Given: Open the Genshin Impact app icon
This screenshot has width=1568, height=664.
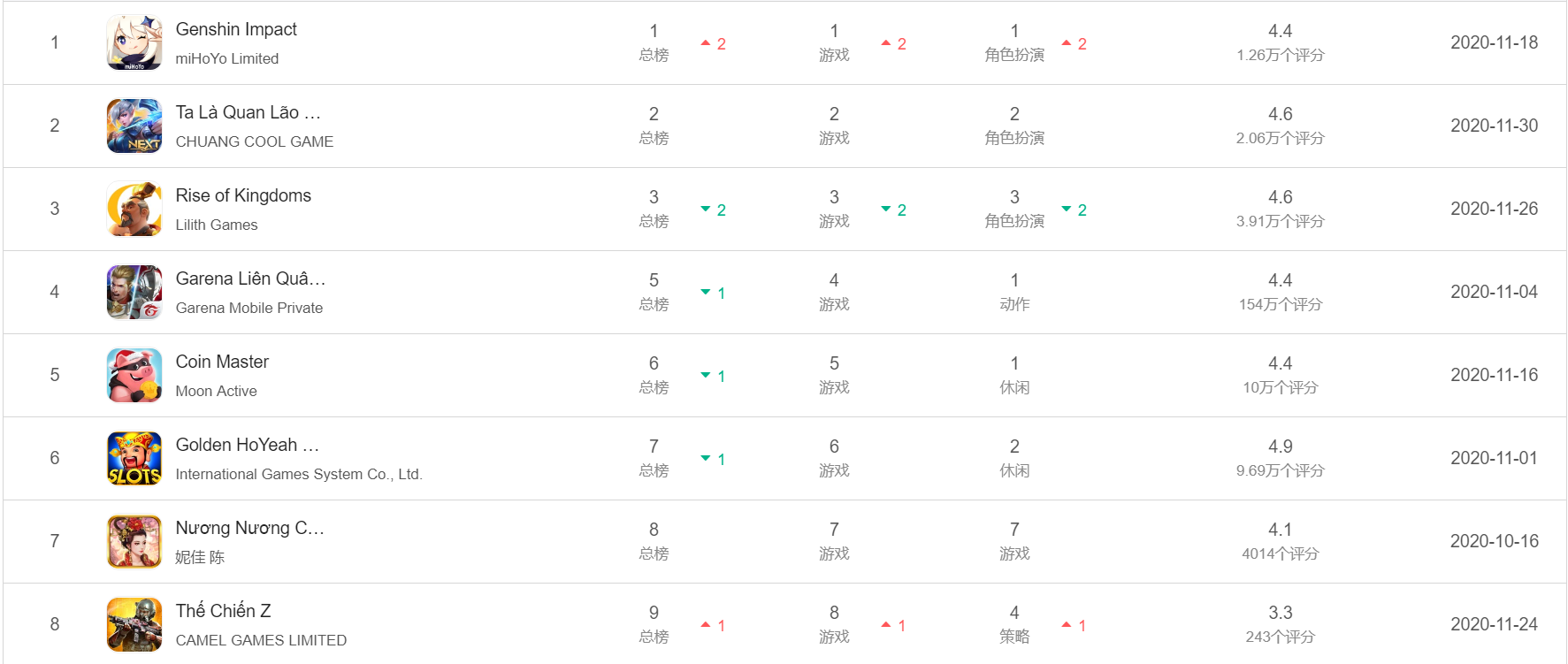Looking at the screenshot, I should coord(134,42).
